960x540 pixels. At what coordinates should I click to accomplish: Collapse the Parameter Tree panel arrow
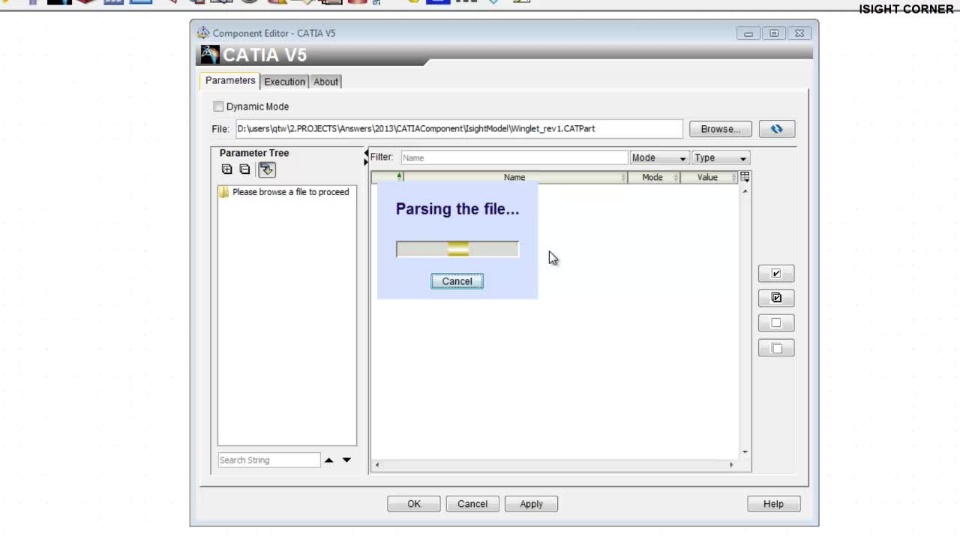(366, 153)
